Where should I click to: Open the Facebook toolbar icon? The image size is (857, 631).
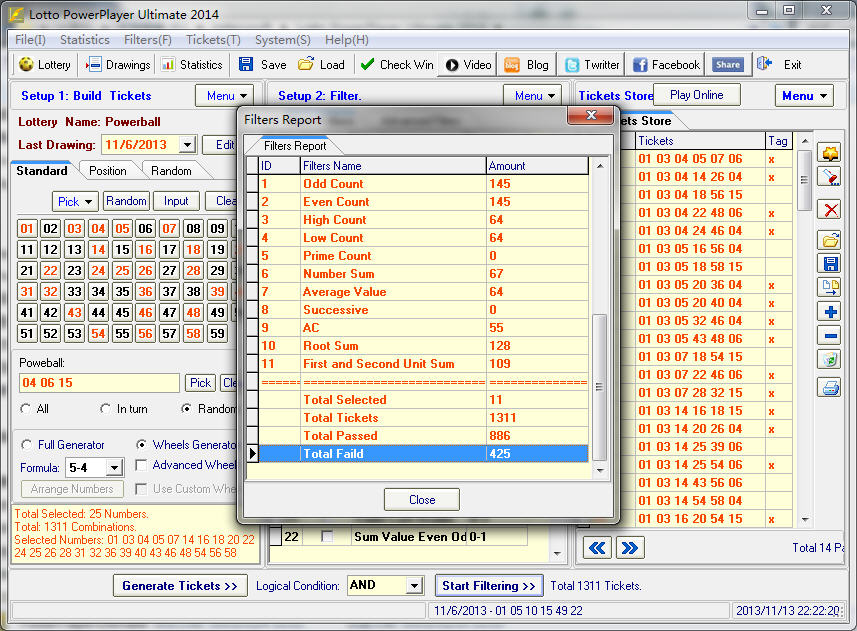[640, 65]
